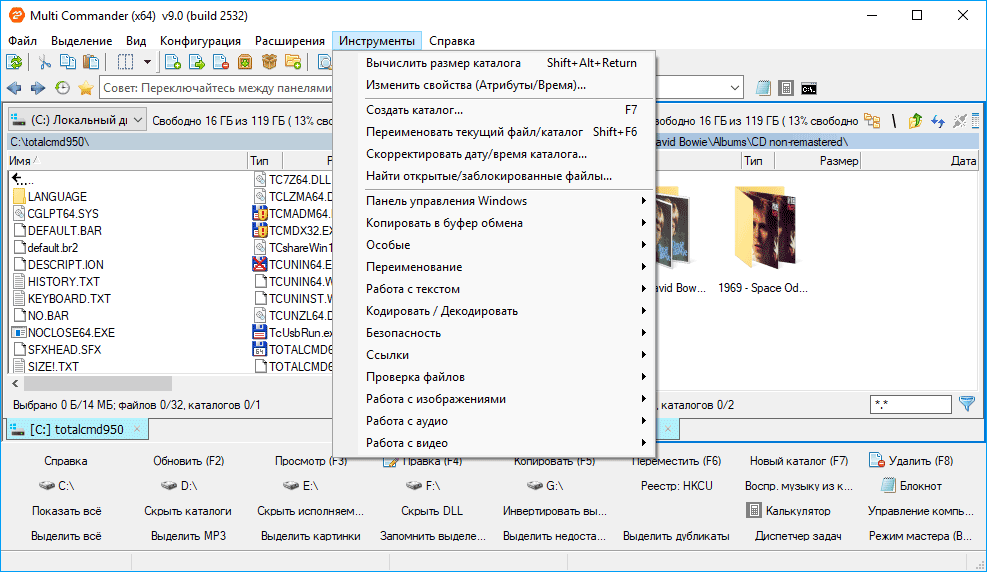
Task: Open the Выделение menu
Action: pyautogui.click(x=81, y=41)
